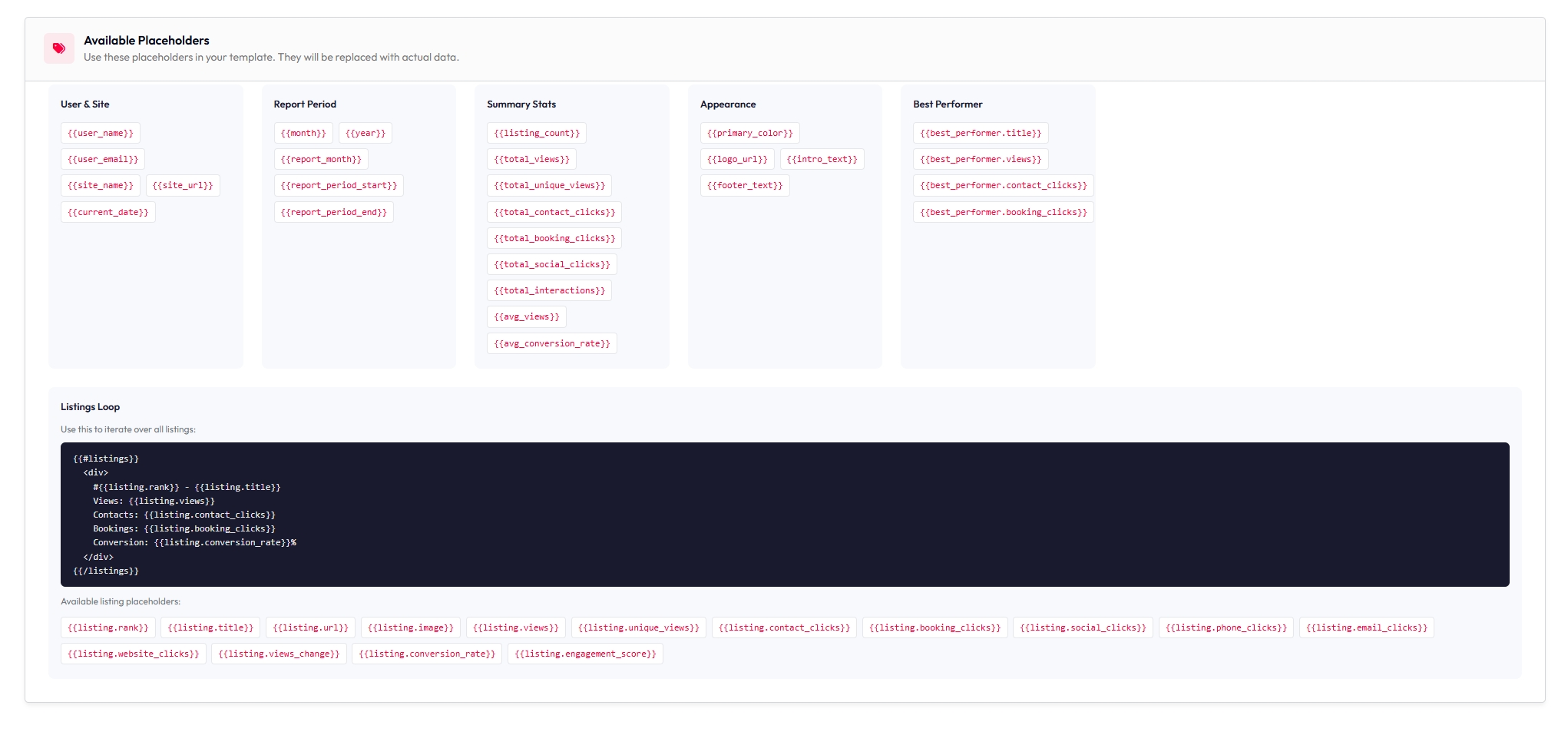The height and width of the screenshot is (745, 1568).
Task: Click the Listings Loop heading
Action: tap(90, 407)
